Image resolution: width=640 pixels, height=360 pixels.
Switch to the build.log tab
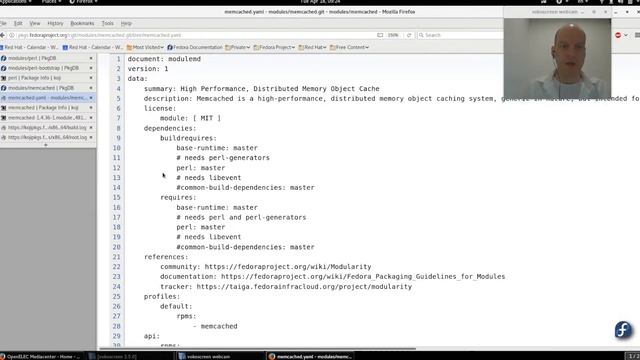(x=43, y=128)
